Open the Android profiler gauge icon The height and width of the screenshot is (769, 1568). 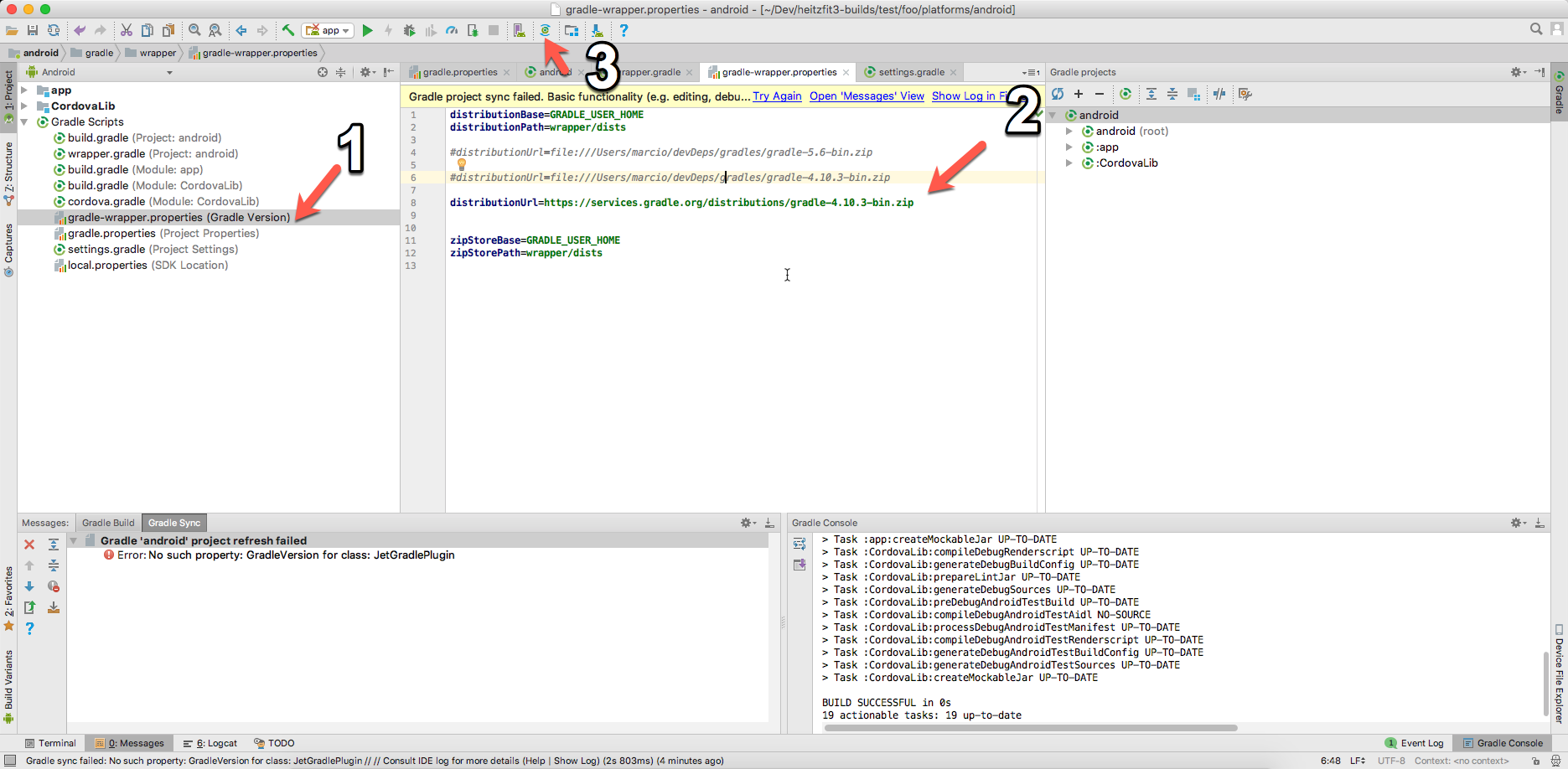coord(452,30)
